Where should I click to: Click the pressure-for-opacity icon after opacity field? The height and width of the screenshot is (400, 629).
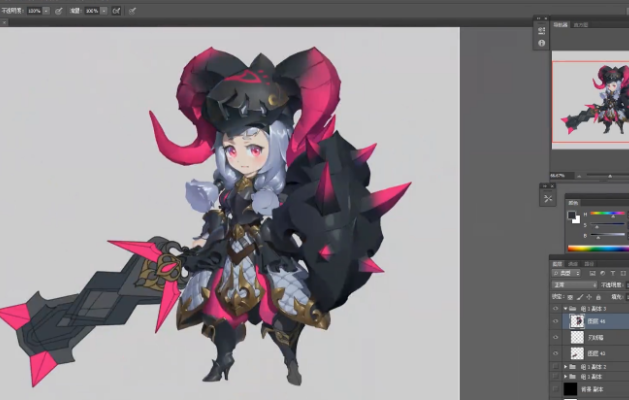coord(59,11)
